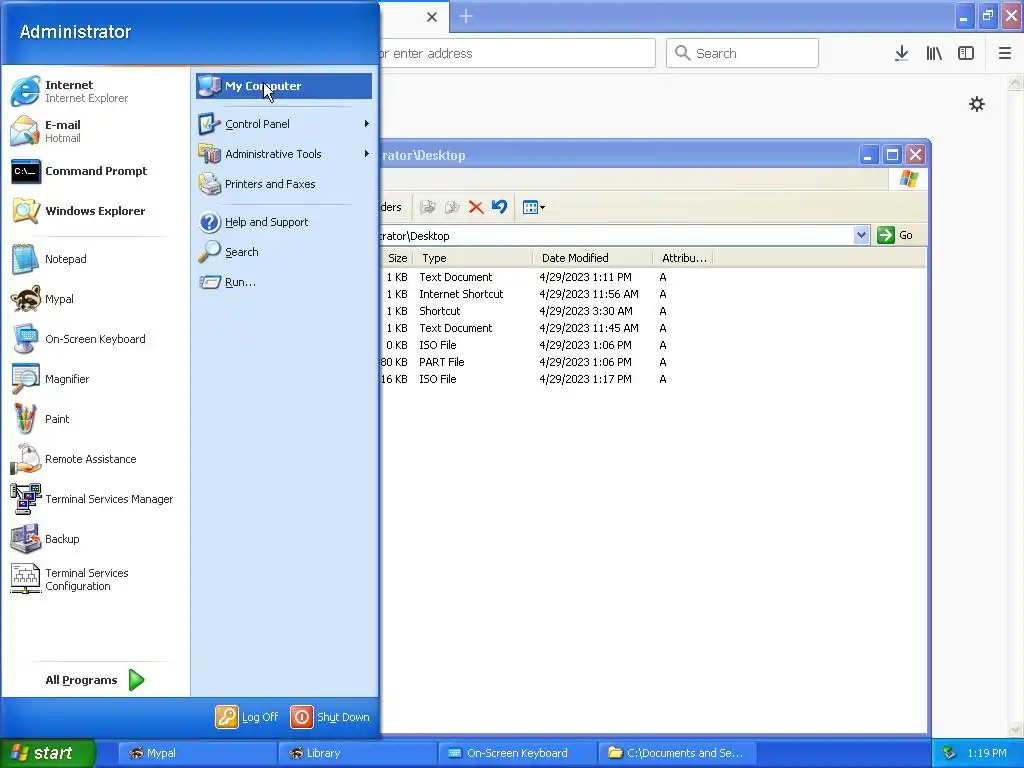Open new tab page settings gear

click(976, 104)
